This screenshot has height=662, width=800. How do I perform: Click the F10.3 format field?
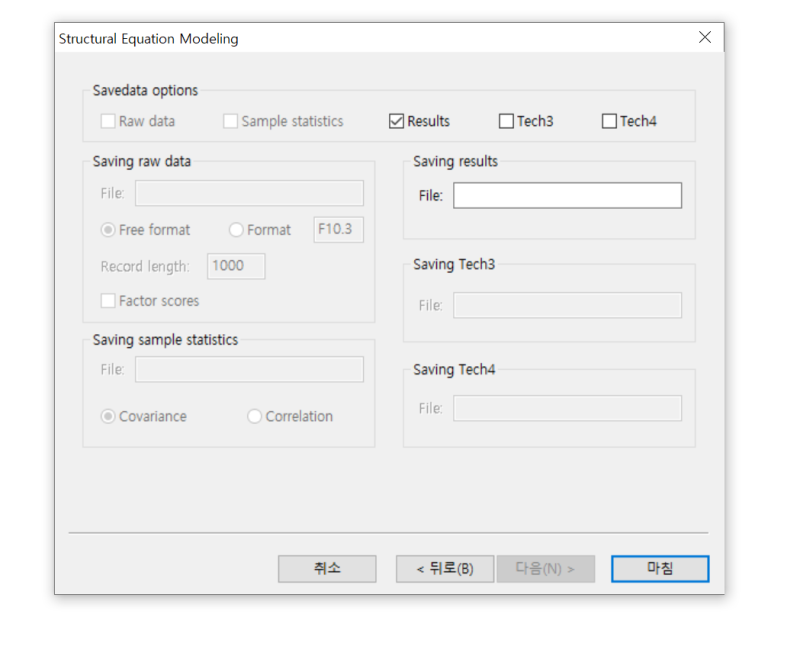[x=339, y=230]
